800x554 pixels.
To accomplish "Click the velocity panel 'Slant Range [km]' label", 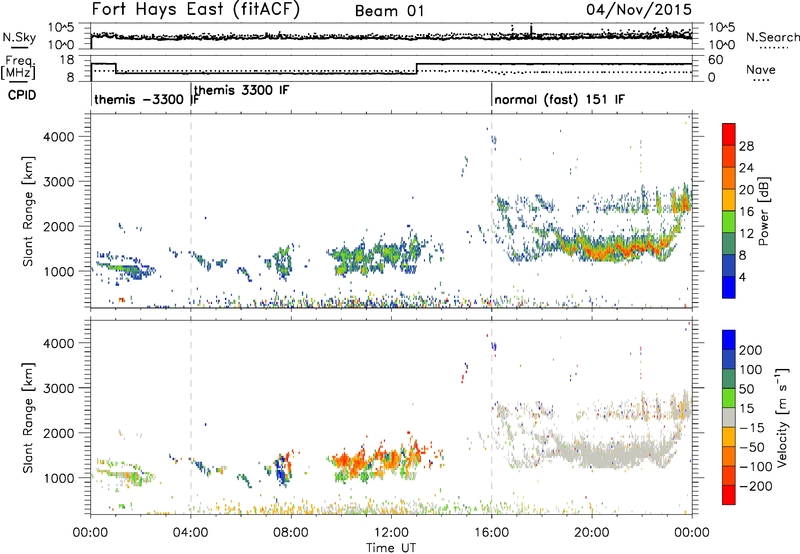I will point(28,417).
